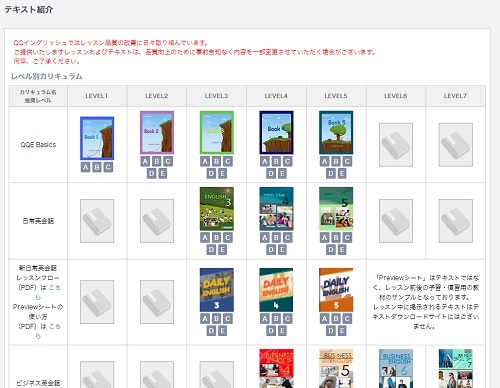Open the Business English 4 red cover
The height and width of the screenshot is (388, 500).
[x=276, y=369]
